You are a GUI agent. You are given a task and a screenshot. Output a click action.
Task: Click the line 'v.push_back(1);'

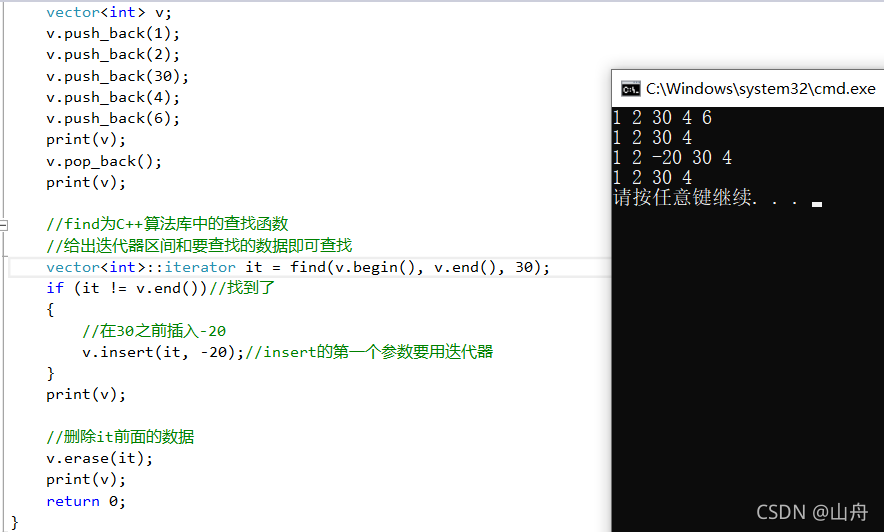tap(113, 34)
